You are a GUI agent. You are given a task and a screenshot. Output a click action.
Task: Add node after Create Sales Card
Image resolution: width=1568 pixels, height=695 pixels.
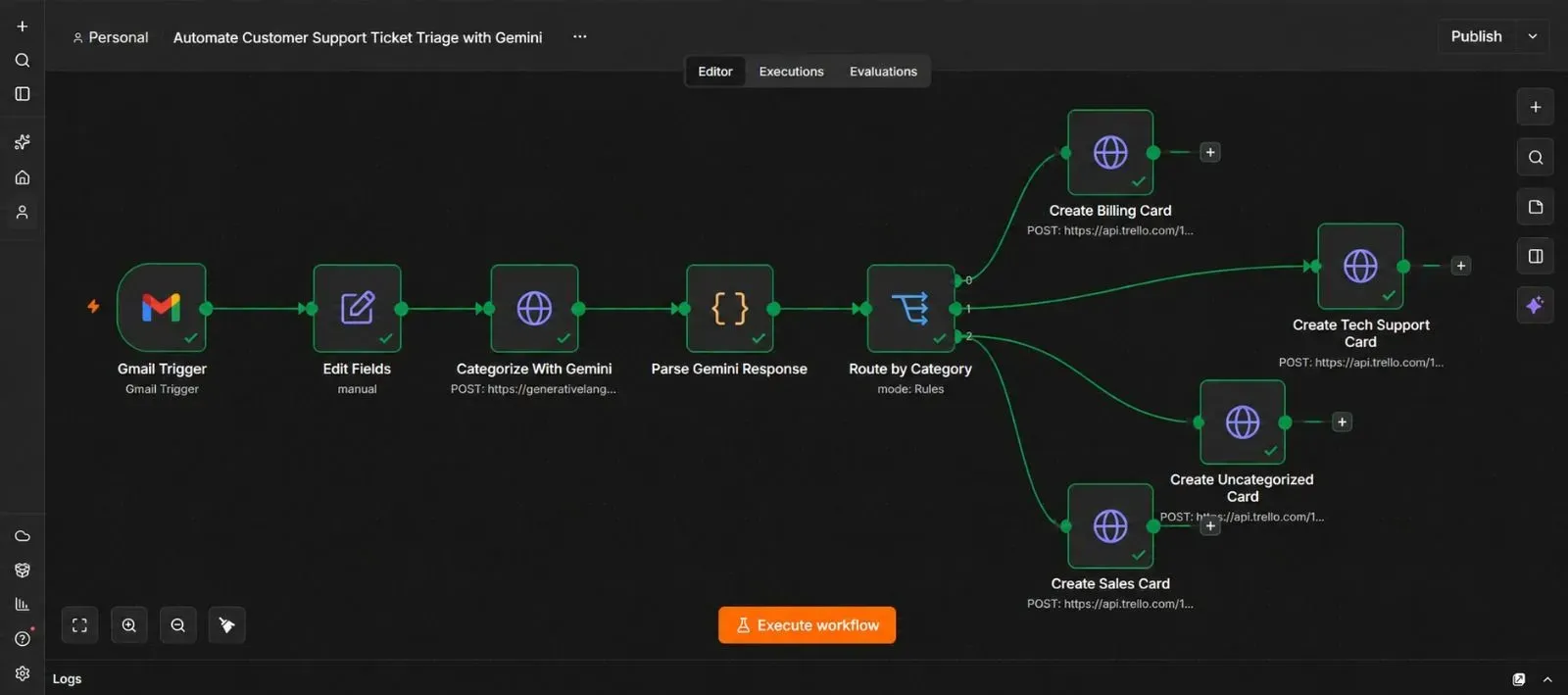click(1210, 526)
